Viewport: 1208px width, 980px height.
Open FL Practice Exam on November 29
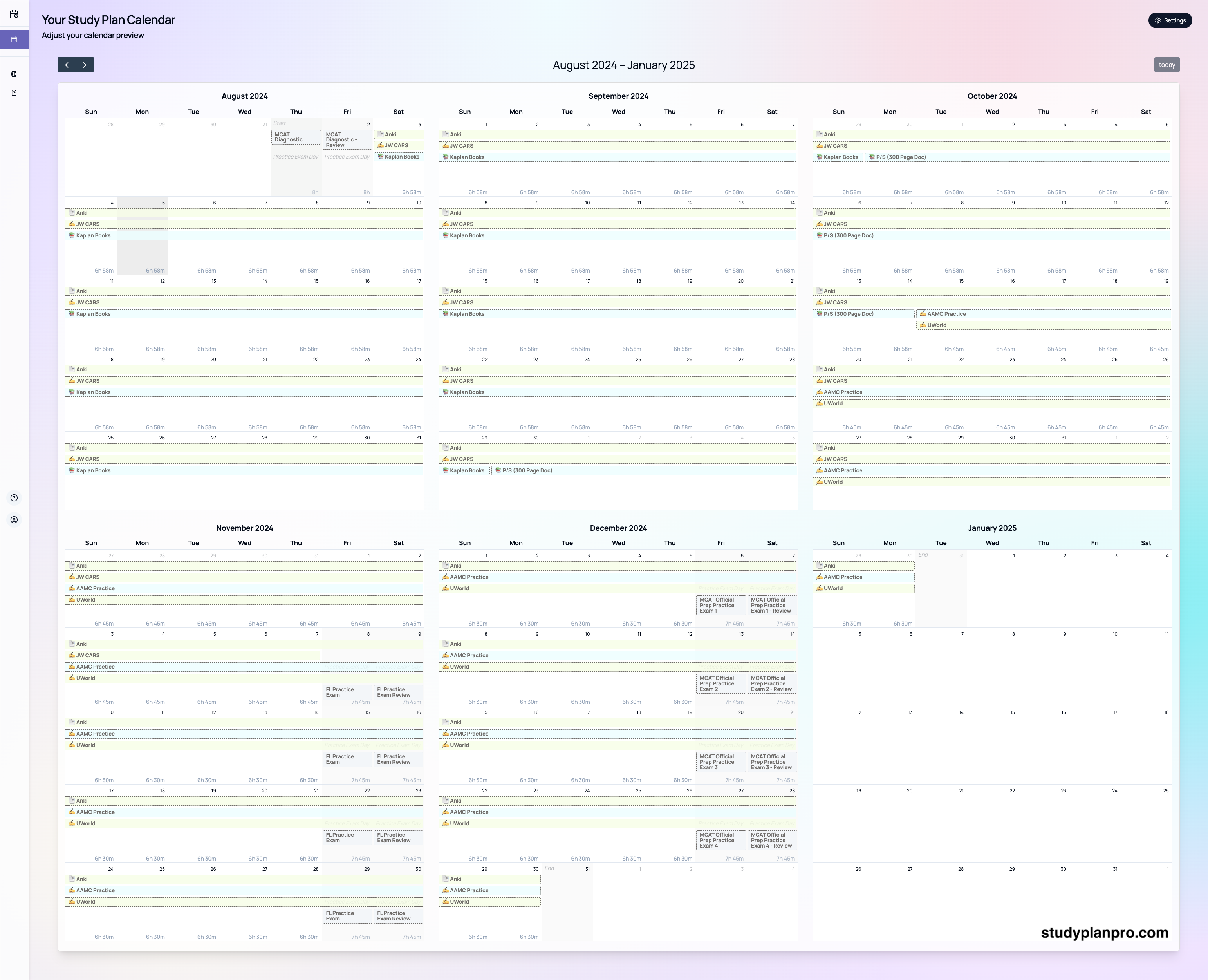pos(348,916)
